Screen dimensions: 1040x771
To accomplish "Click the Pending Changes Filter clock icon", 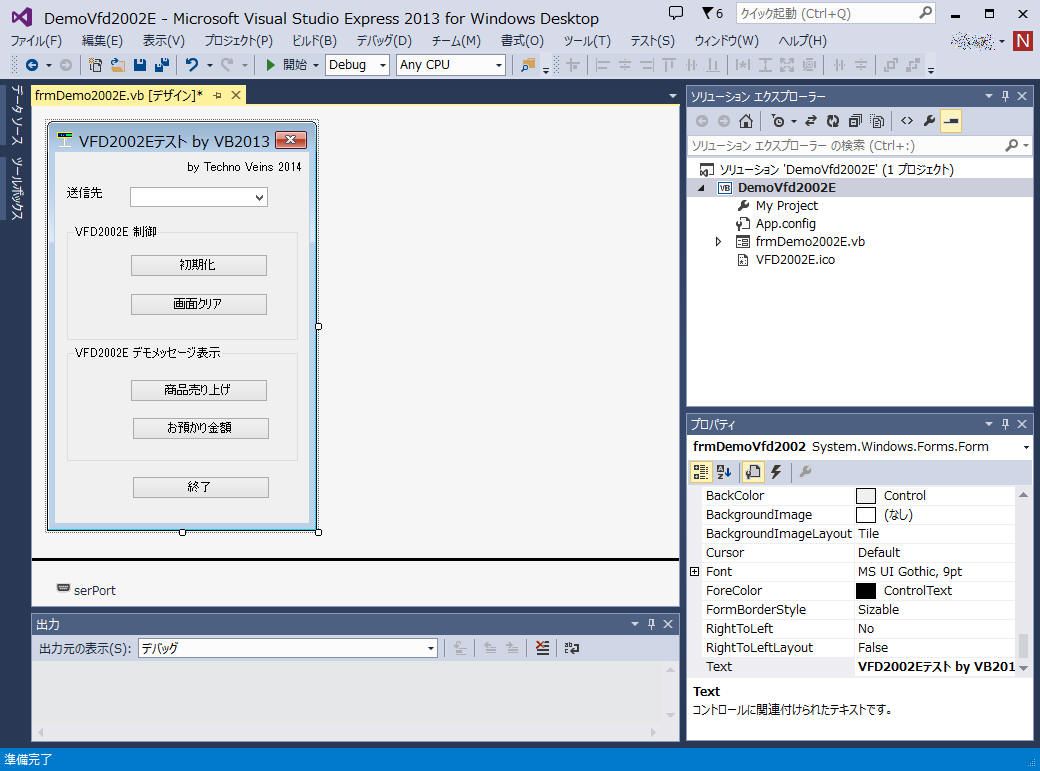I will click(x=779, y=121).
